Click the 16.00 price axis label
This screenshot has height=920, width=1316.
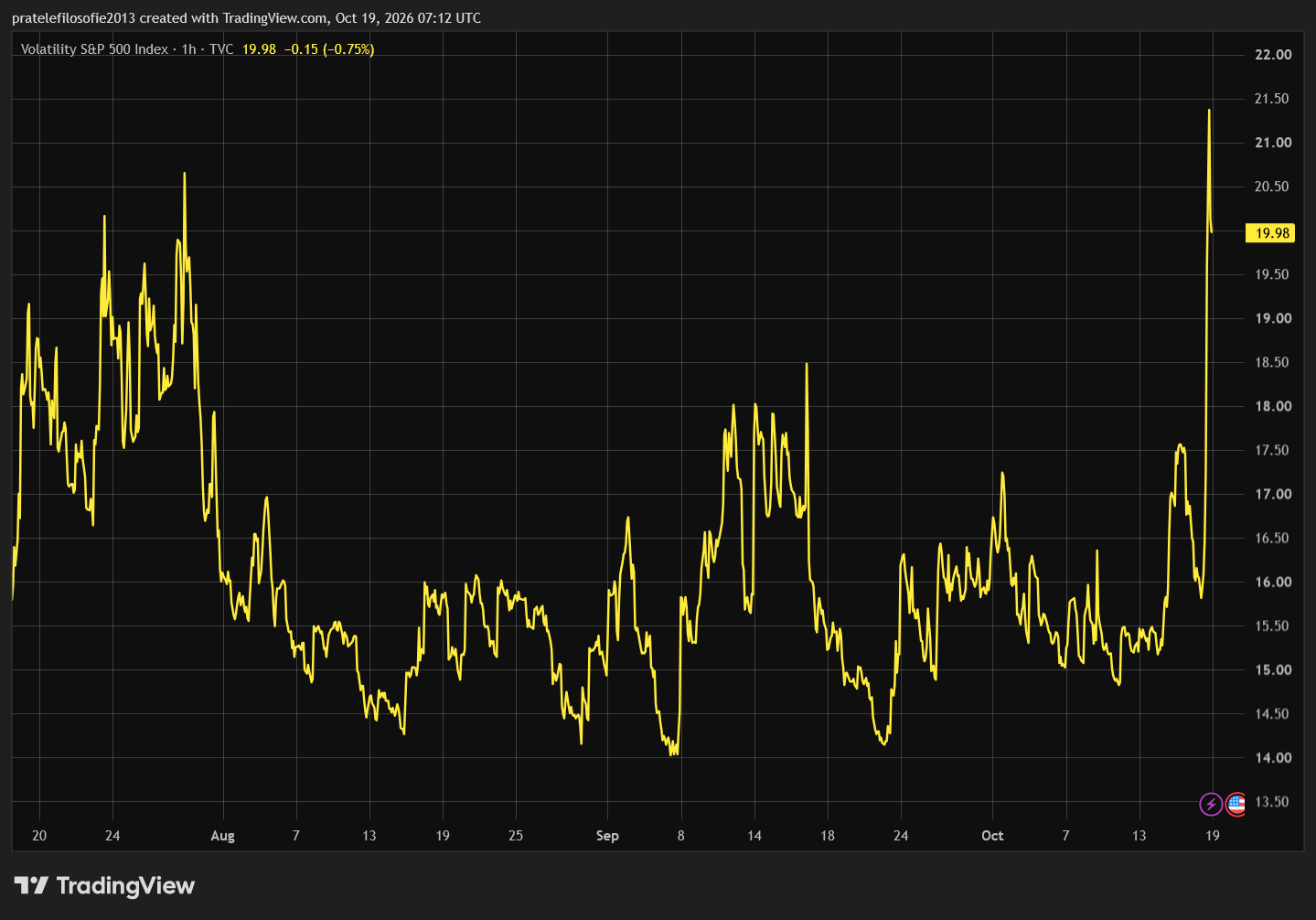(1273, 582)
